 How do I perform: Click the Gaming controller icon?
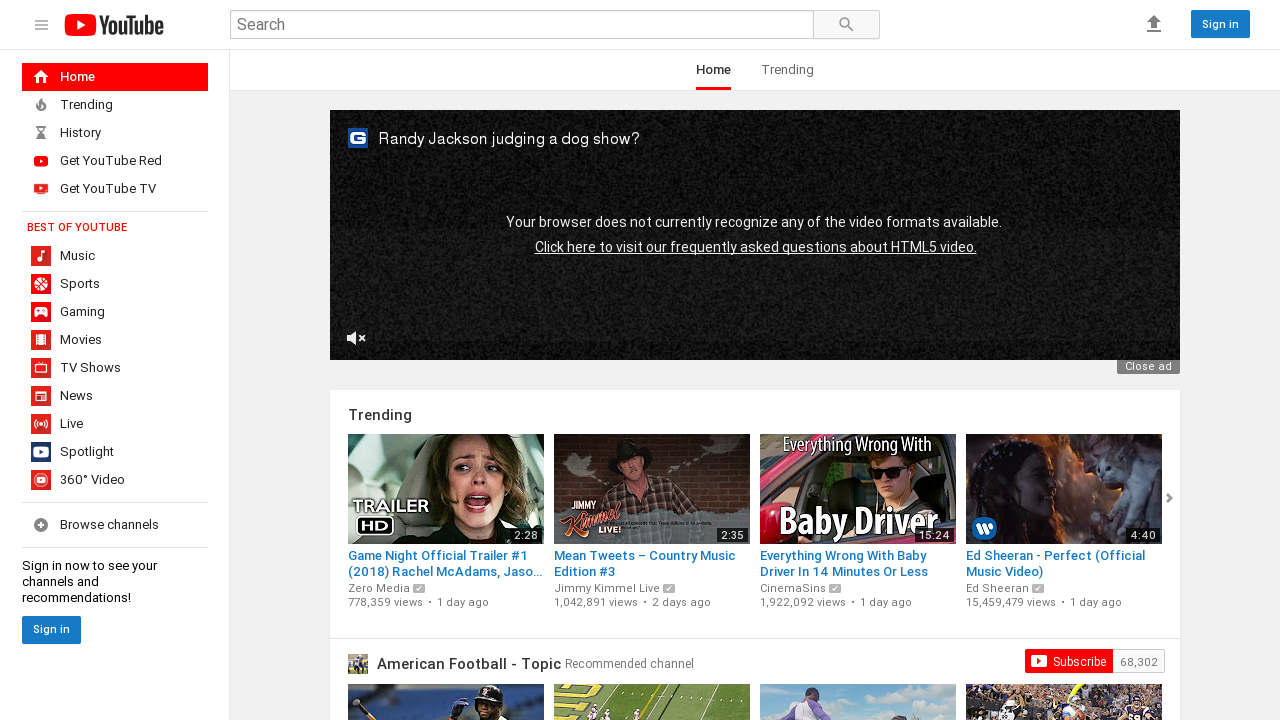(x=41, y=312)
